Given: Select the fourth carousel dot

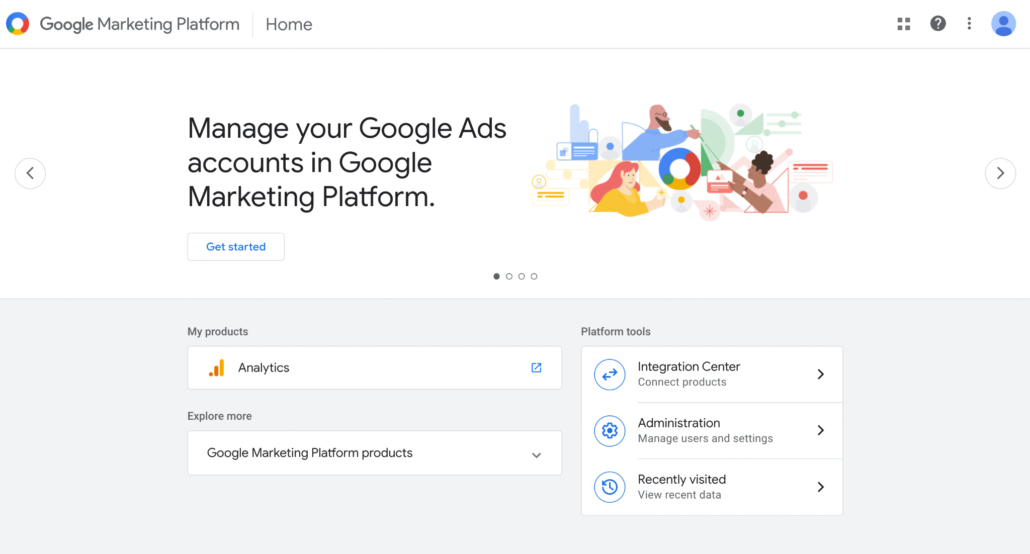Looking at the screenshot, I should point(534,277).
